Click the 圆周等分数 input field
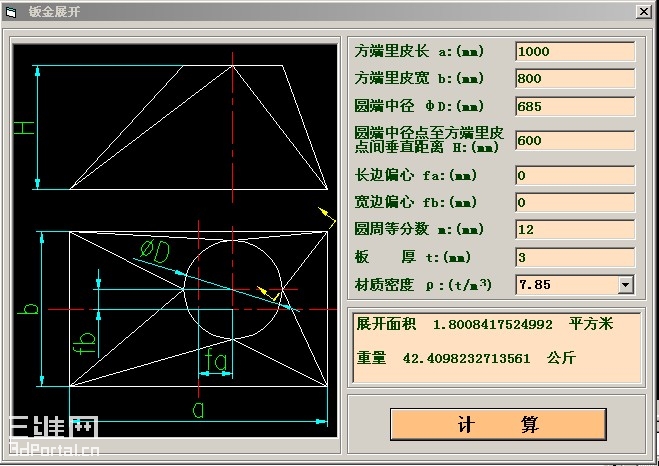 (575, 229)
